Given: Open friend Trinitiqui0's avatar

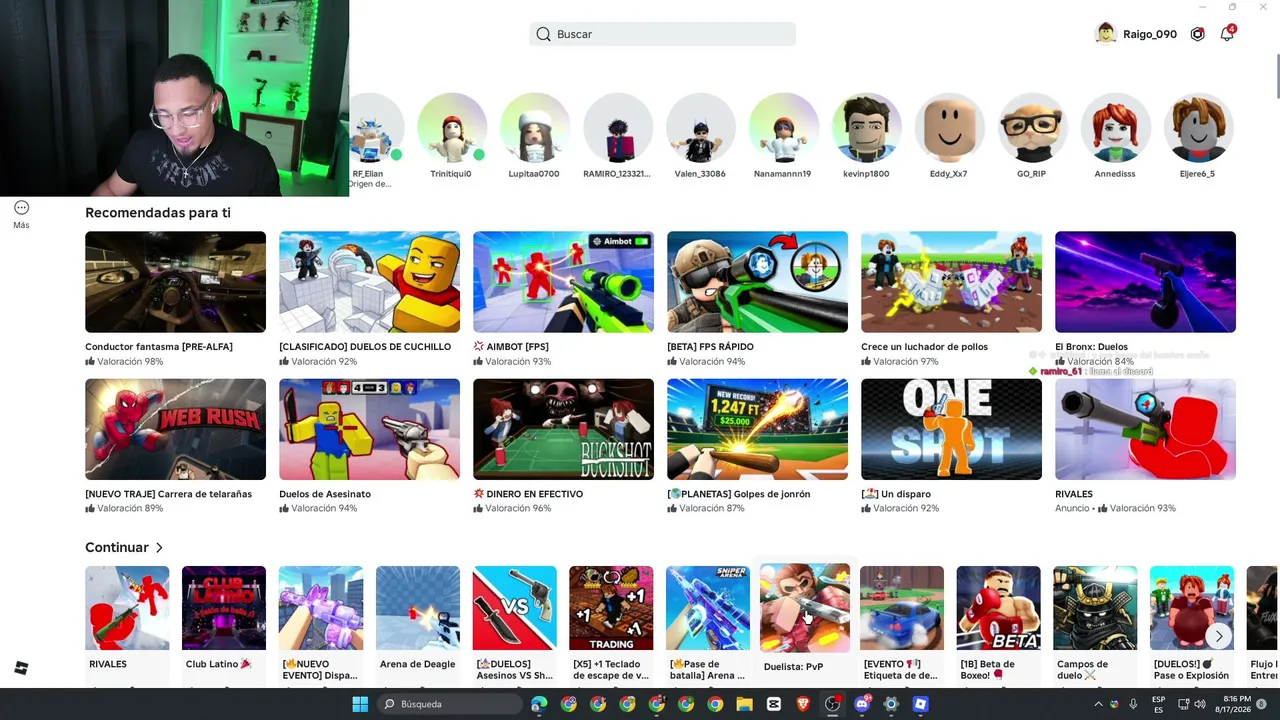Looking at the screenshot, I should (451, 127).
